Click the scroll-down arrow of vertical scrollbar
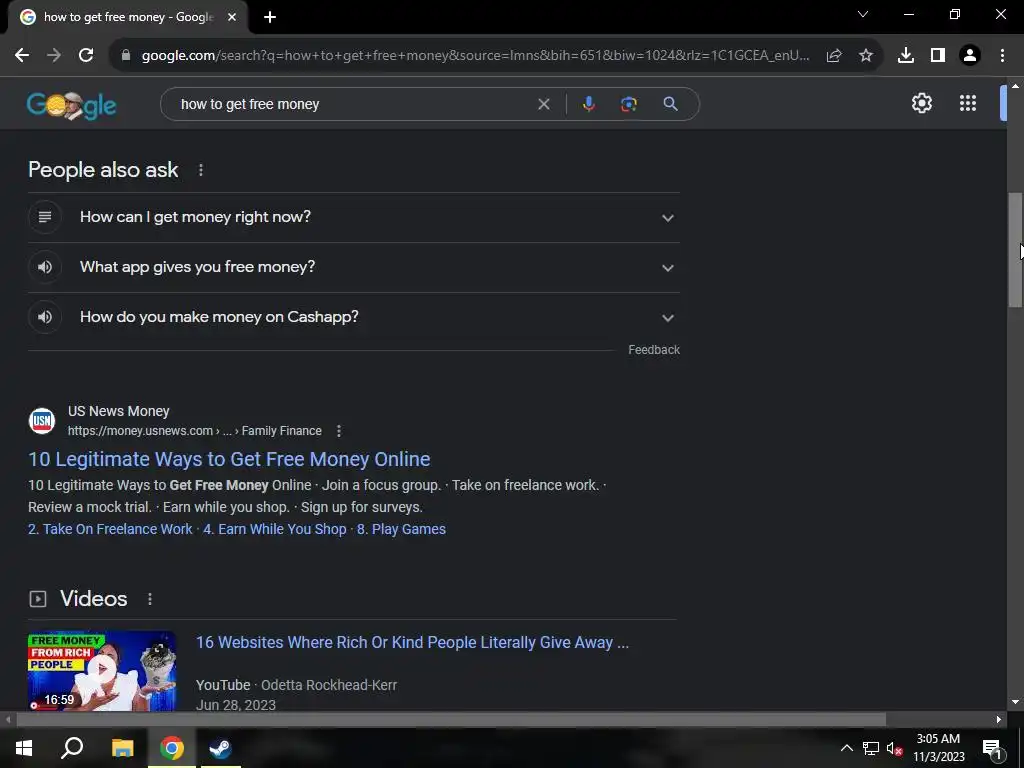Screen dimensions: 1024x768 [x=1015, y=702]
